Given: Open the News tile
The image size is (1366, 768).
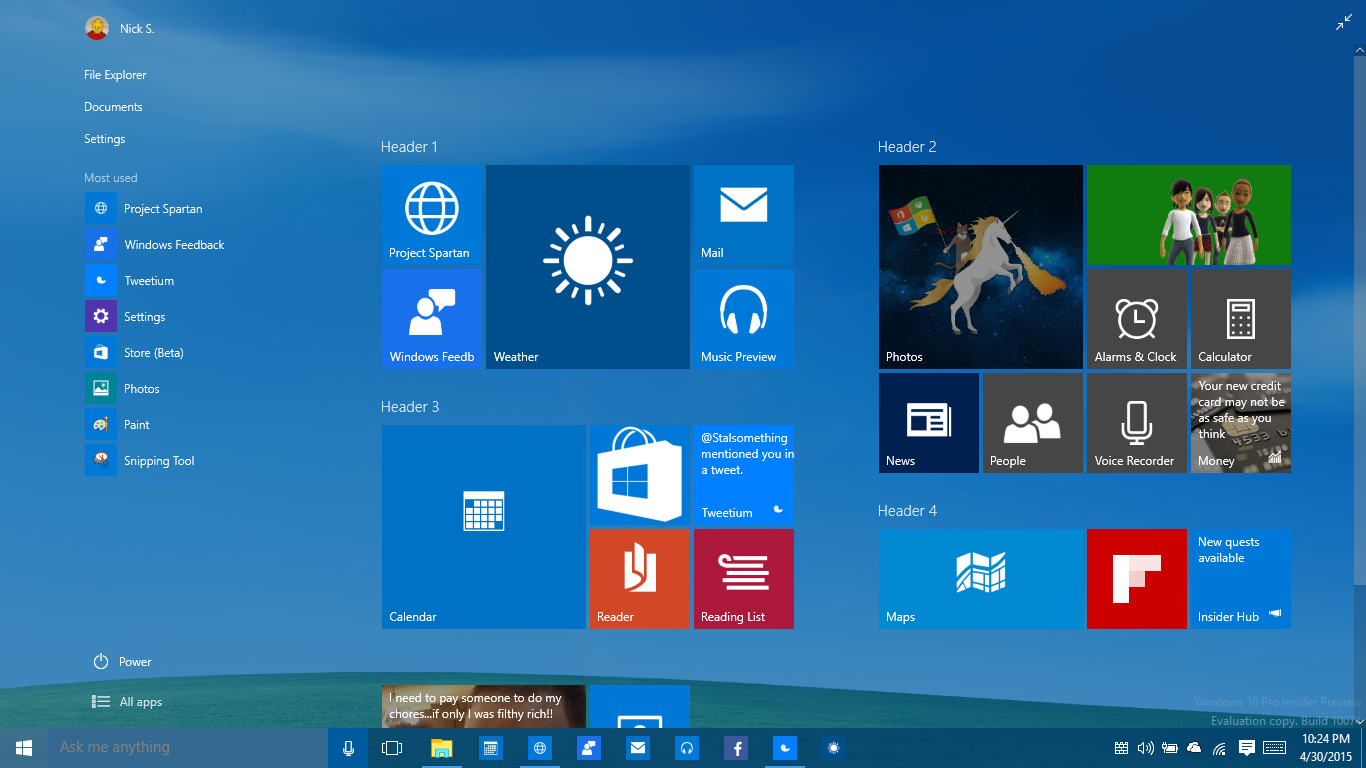Looking at the screenshot, I should (x=929, y=423).
